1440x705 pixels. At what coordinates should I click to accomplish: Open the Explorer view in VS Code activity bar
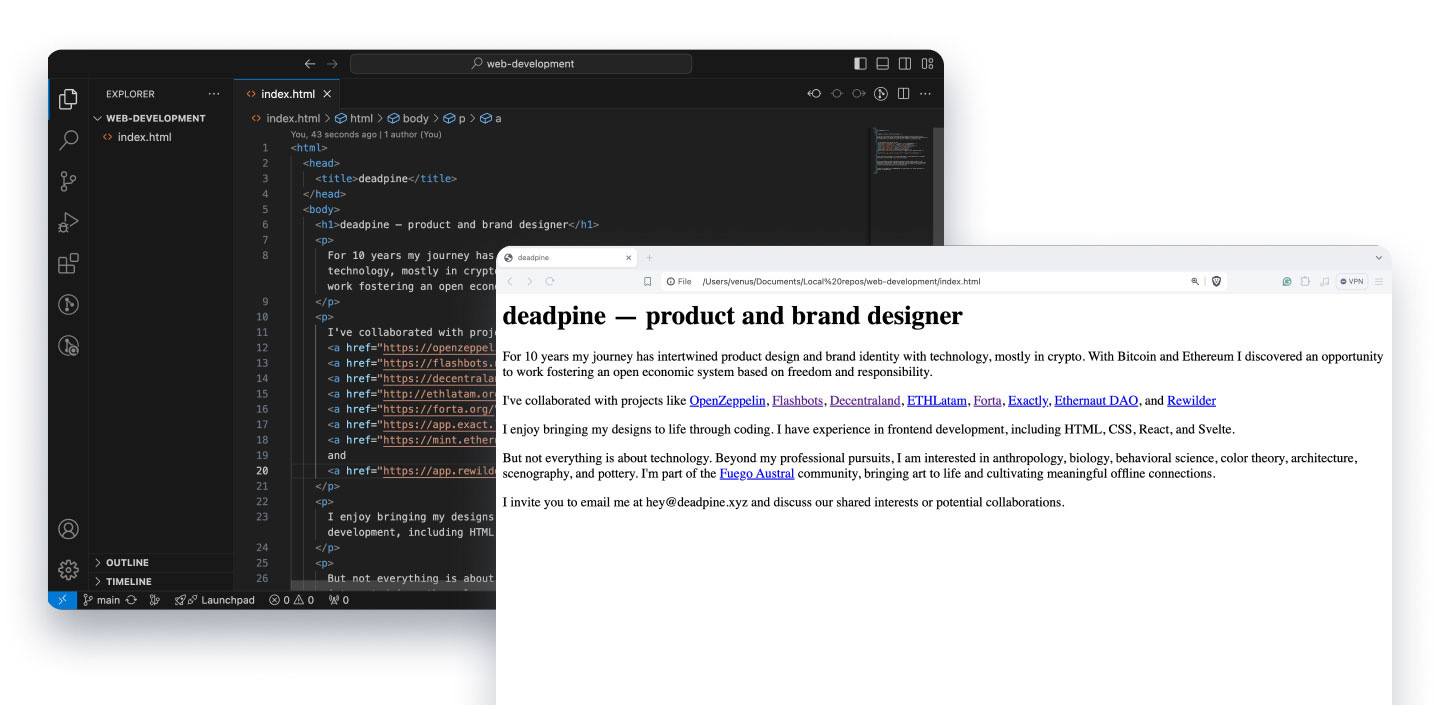[x=68, y=99]
